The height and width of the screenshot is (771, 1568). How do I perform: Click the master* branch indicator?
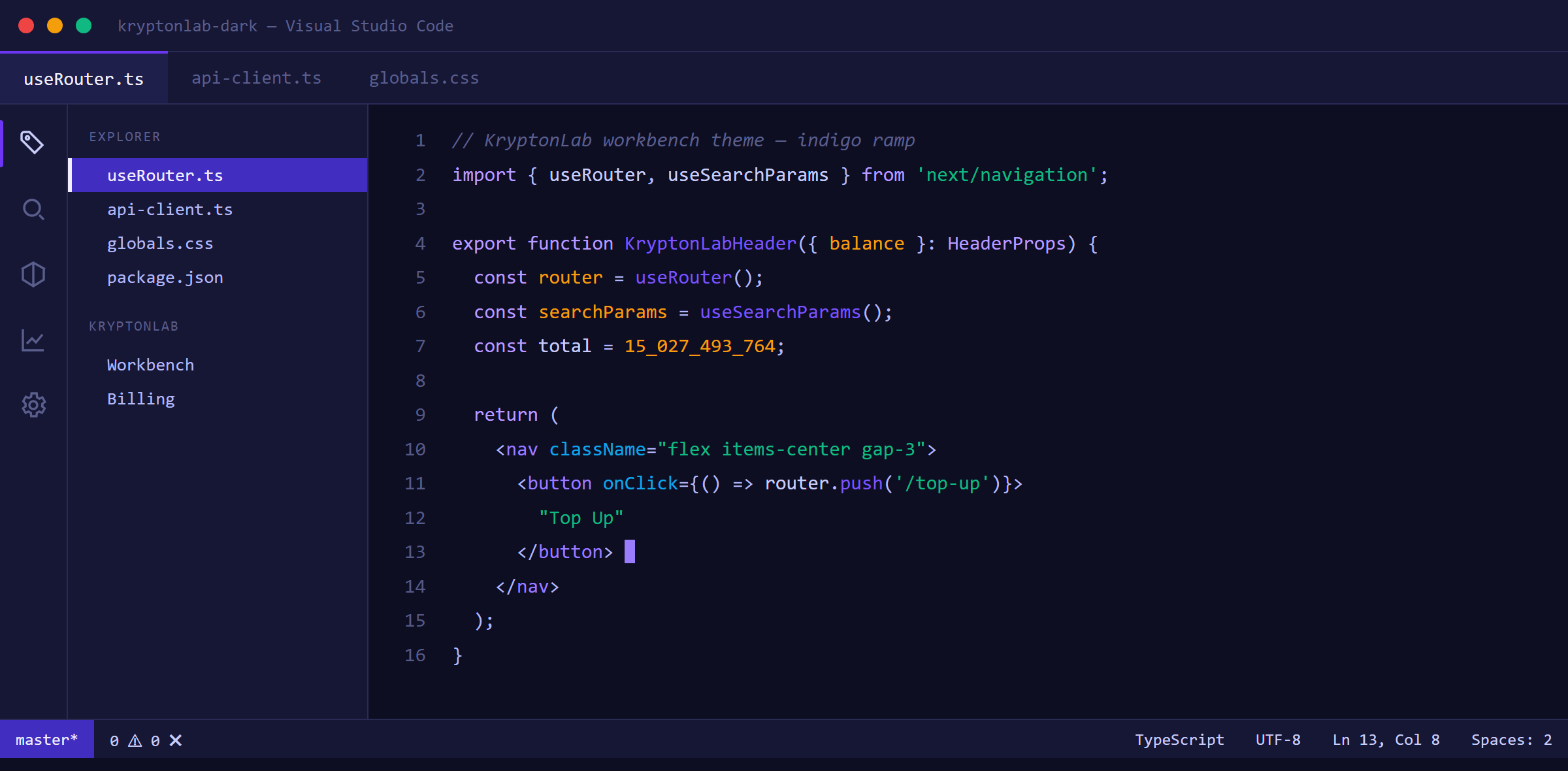pos(47,740)
